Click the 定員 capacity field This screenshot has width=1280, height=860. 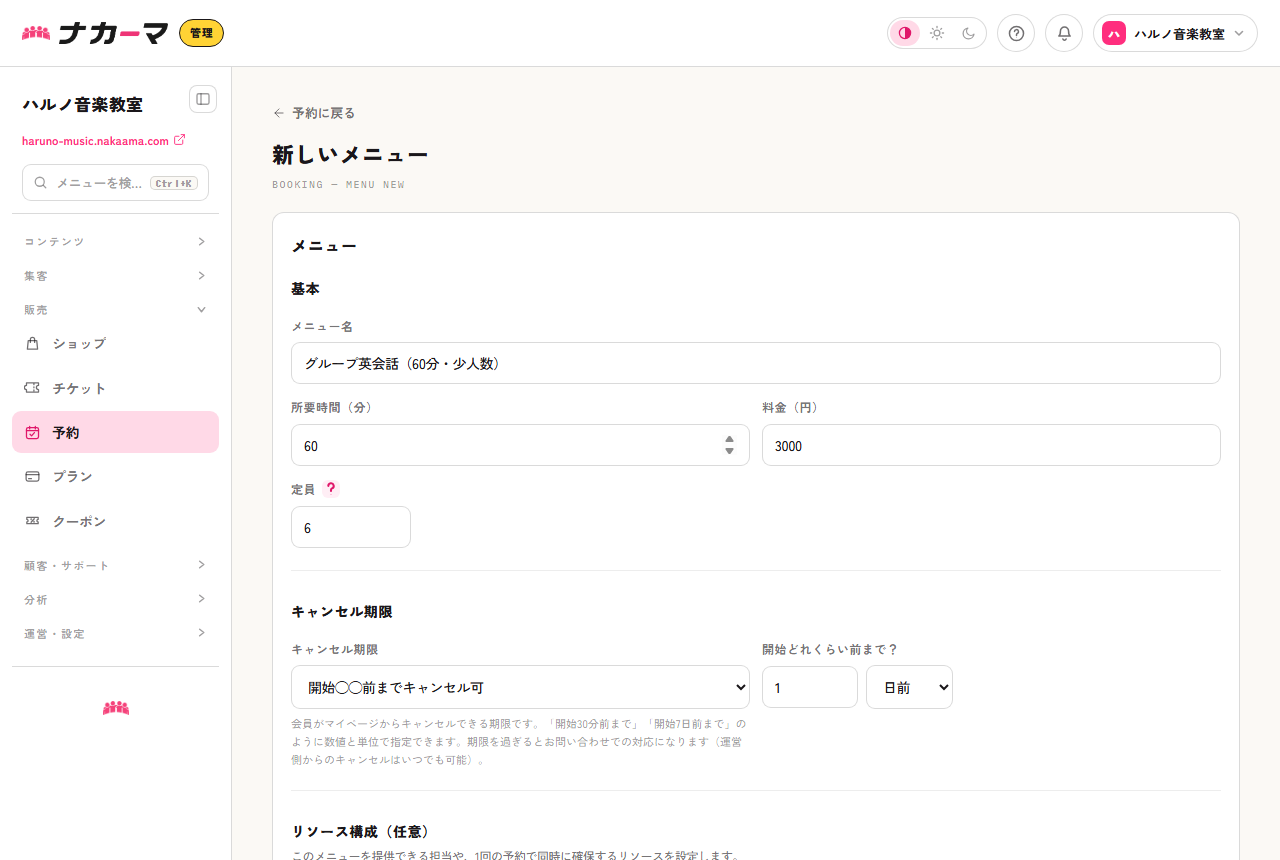tap(351, 527)
